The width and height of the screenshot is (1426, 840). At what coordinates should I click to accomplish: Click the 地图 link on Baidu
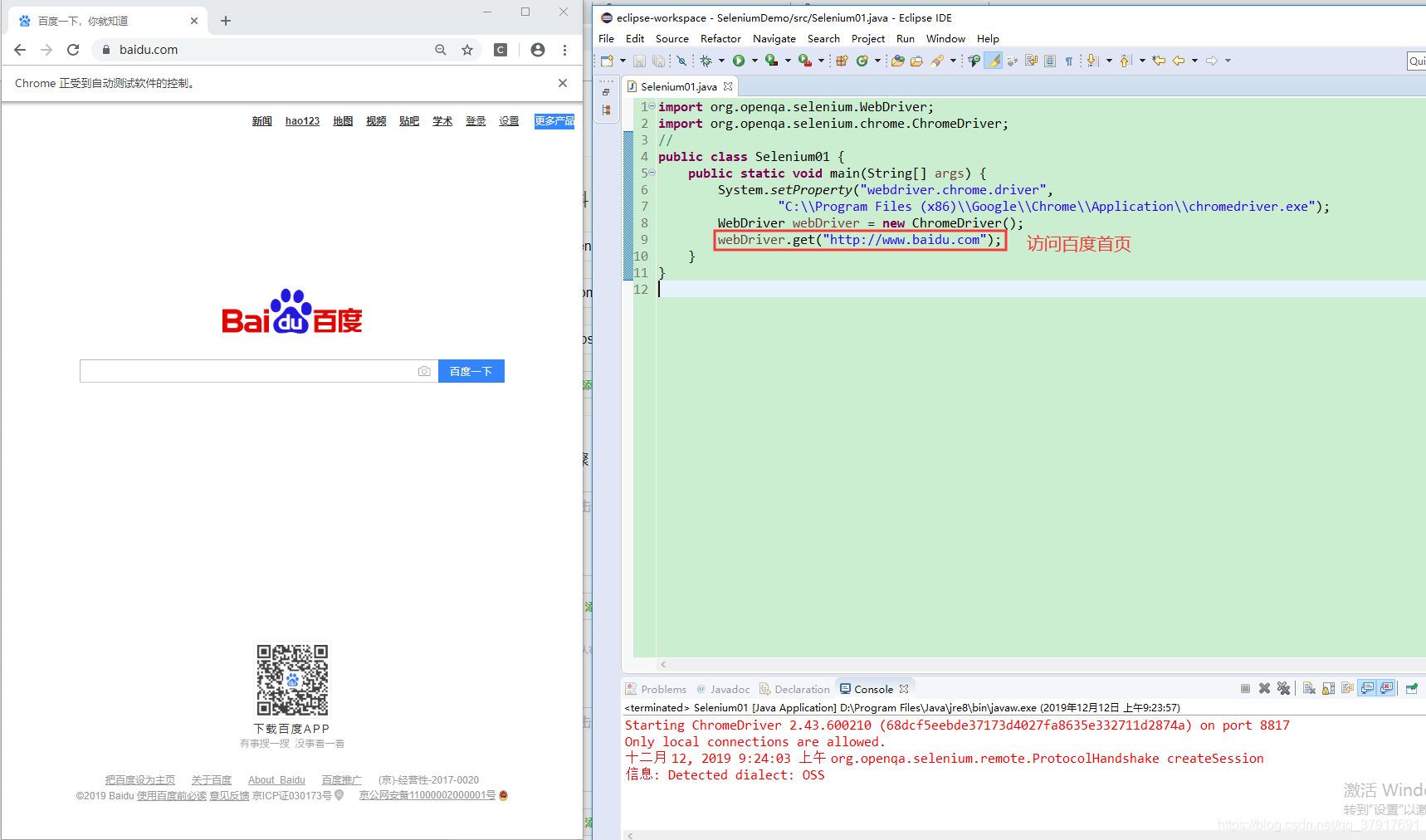point(343,121)
